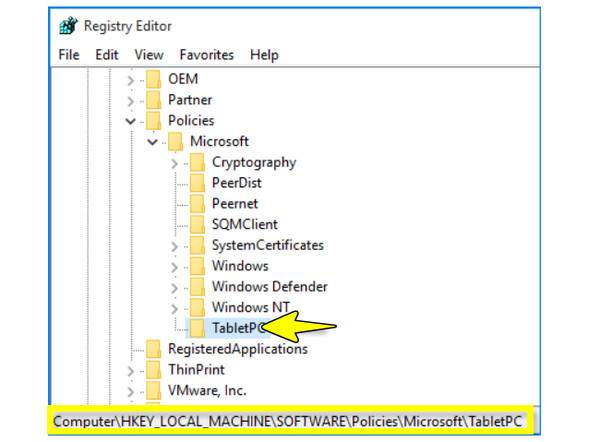Click the Windows Defender folder icon

(x=198, y=286)
